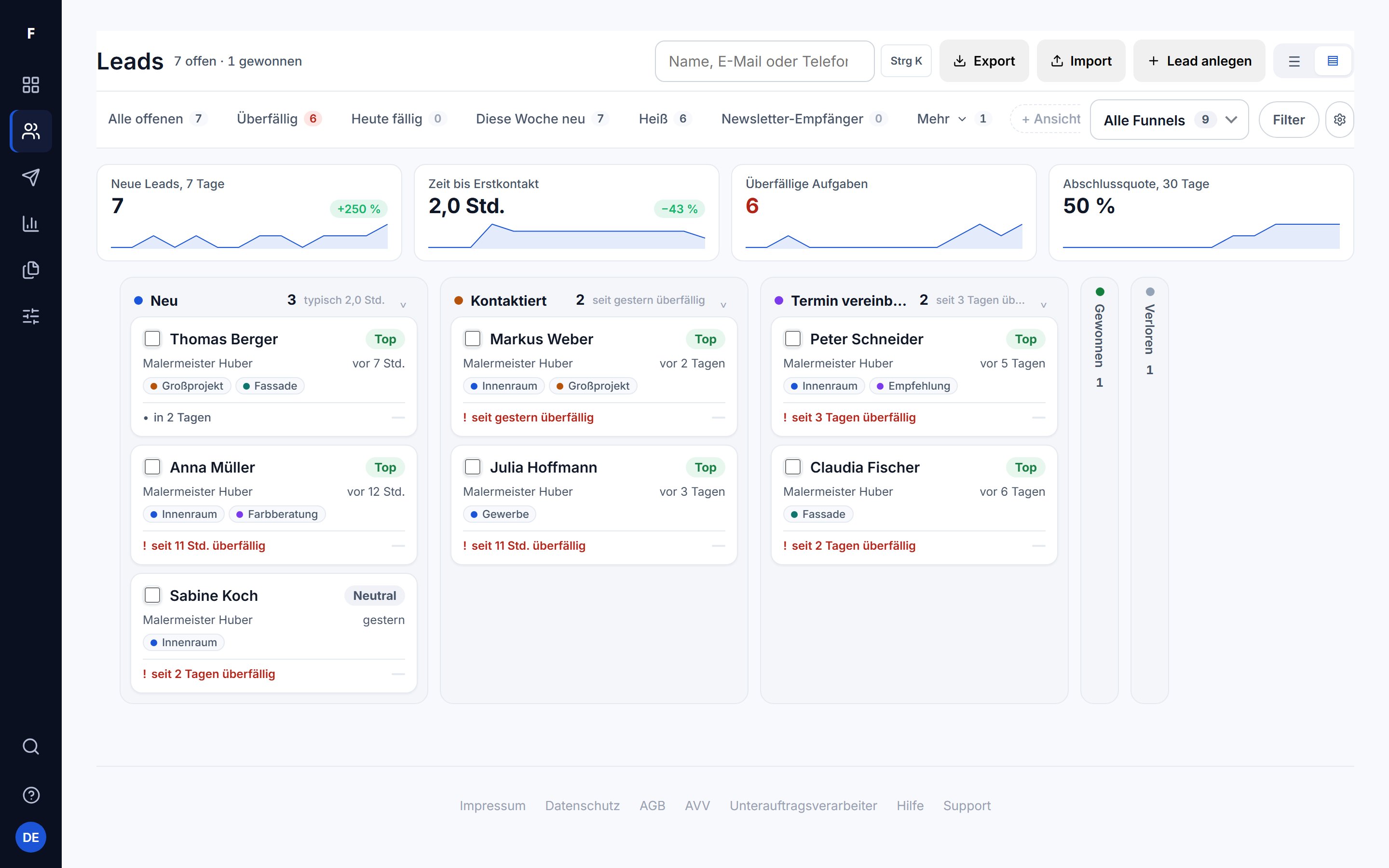Select Anna Müller's checkbox
The image size is (1389, 868).
point(152,467)
